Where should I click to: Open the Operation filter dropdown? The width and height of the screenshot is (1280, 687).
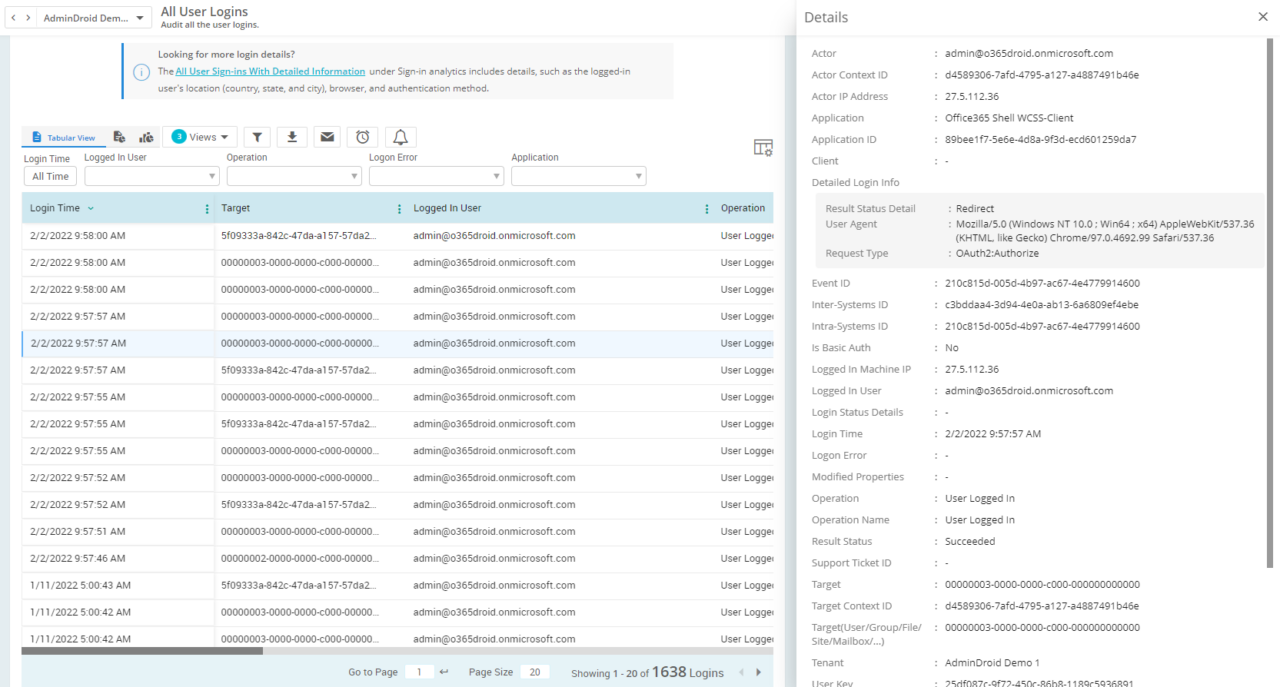coord(293,175)
